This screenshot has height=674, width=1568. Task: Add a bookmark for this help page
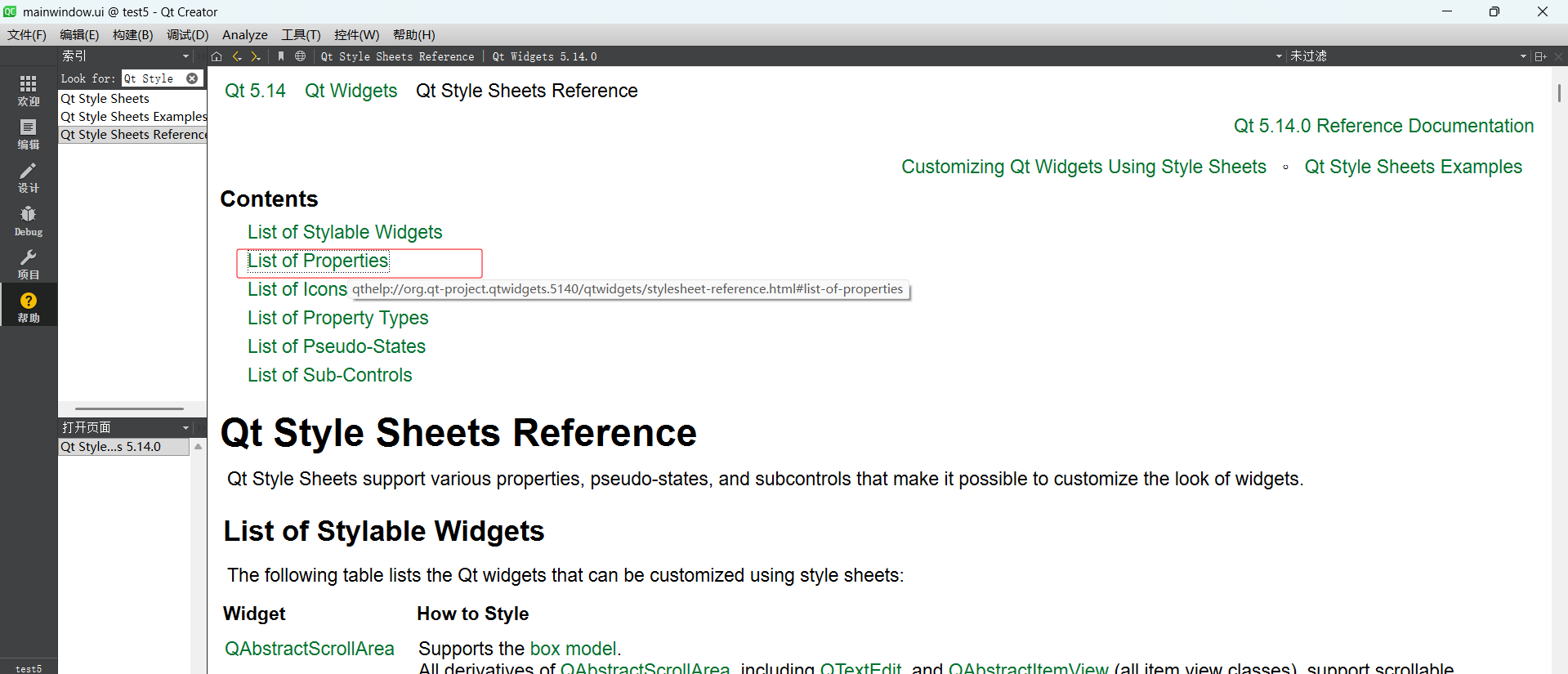click(x=281, y=56)
